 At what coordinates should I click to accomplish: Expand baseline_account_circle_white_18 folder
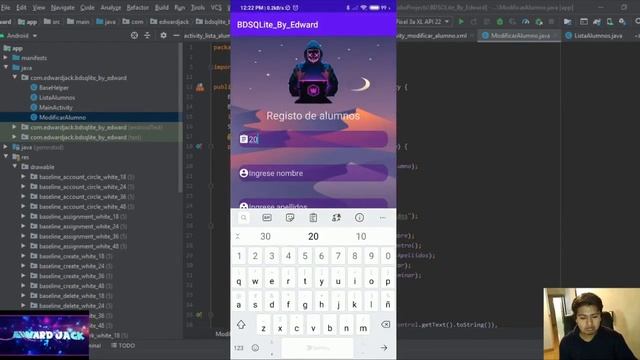23,177
